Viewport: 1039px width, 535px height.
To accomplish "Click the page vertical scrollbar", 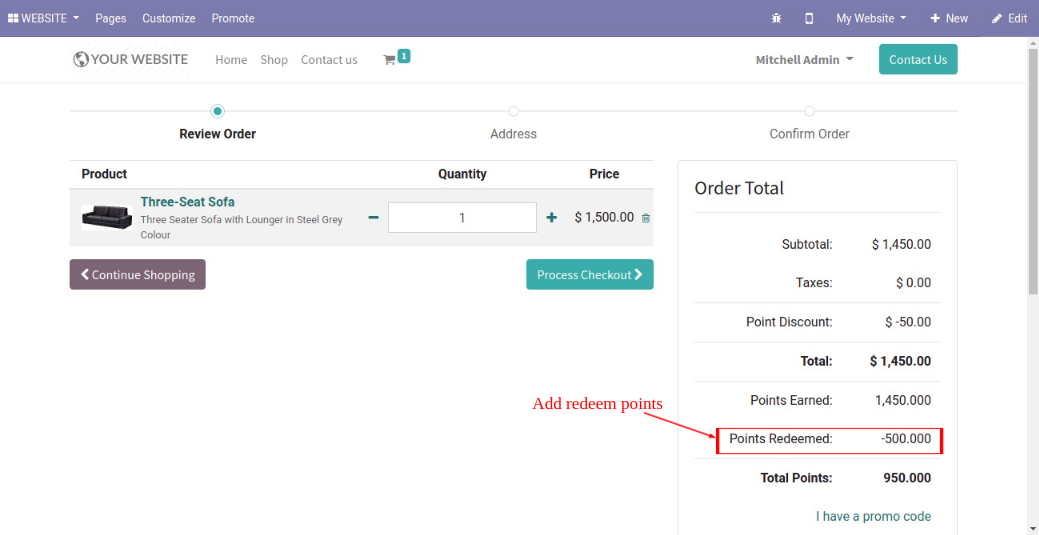I will [x=1033, y=172].
